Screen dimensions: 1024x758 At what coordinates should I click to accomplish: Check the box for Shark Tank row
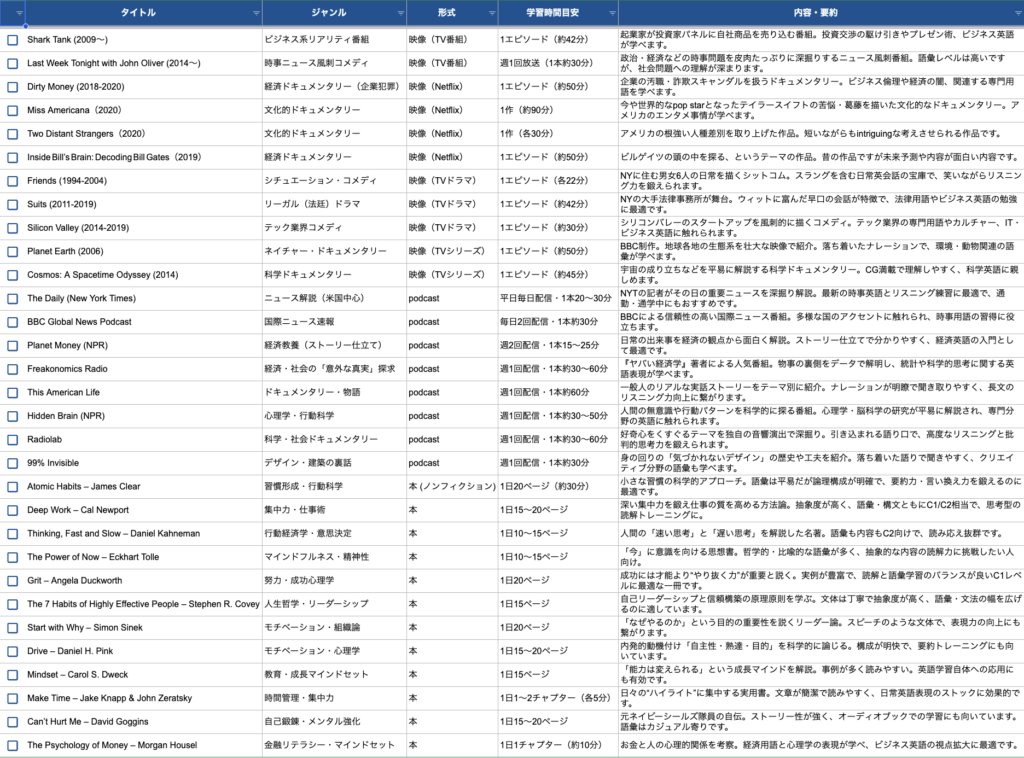point(13,40)
